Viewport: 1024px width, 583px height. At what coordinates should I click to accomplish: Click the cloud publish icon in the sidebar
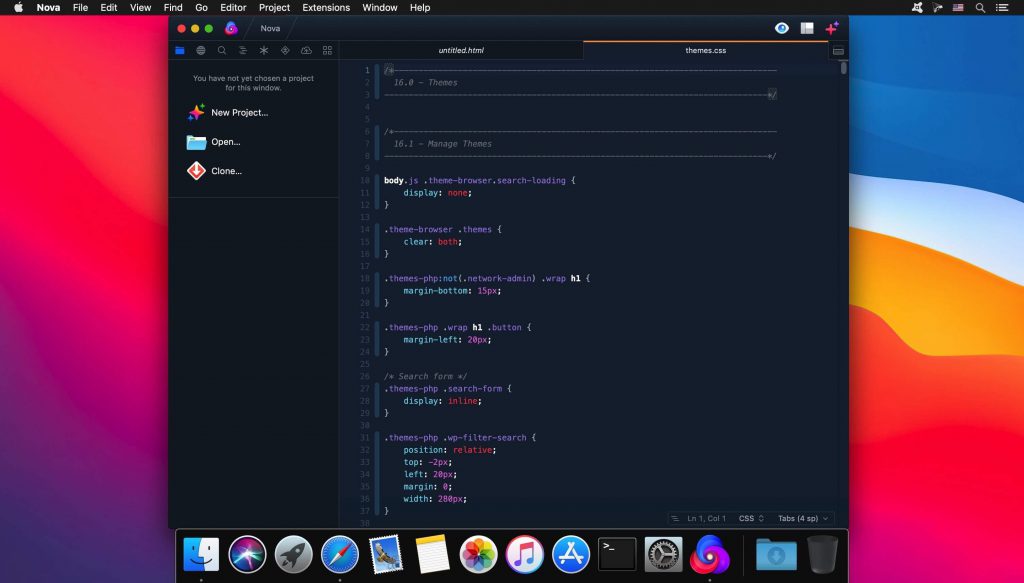pos(306,49)
